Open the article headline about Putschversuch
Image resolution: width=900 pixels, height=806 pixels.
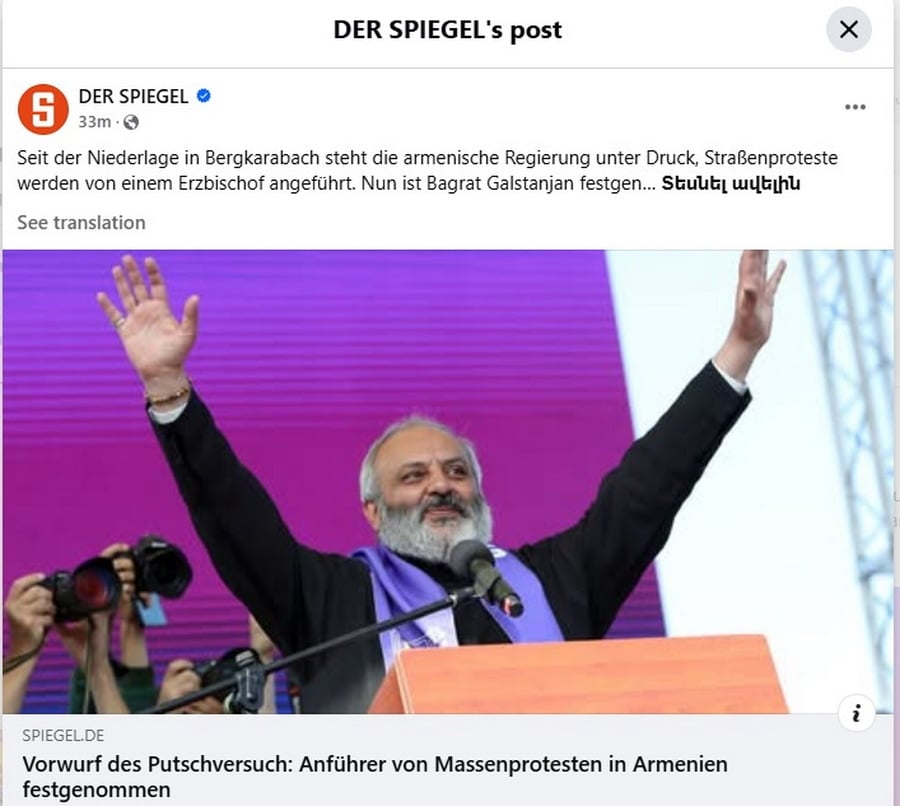(x=375, y=777)
